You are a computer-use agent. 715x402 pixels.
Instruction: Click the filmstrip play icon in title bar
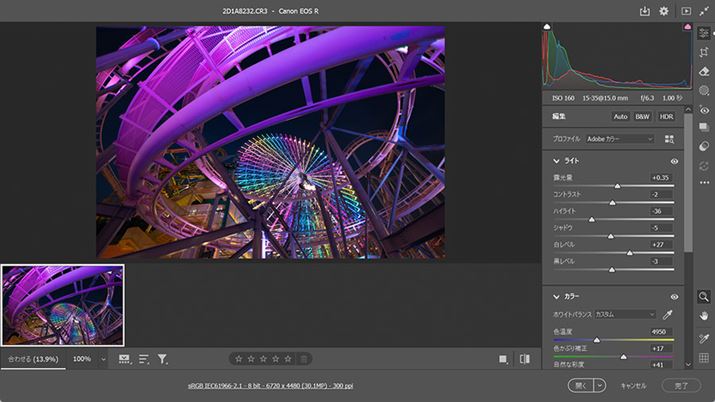click(686, 11)
